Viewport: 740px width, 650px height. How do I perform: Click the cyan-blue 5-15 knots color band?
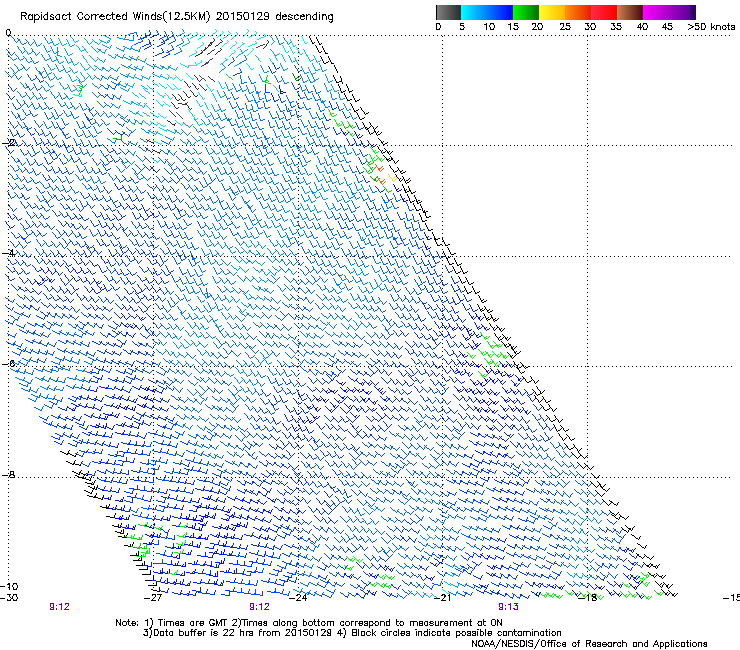[487, 12]
